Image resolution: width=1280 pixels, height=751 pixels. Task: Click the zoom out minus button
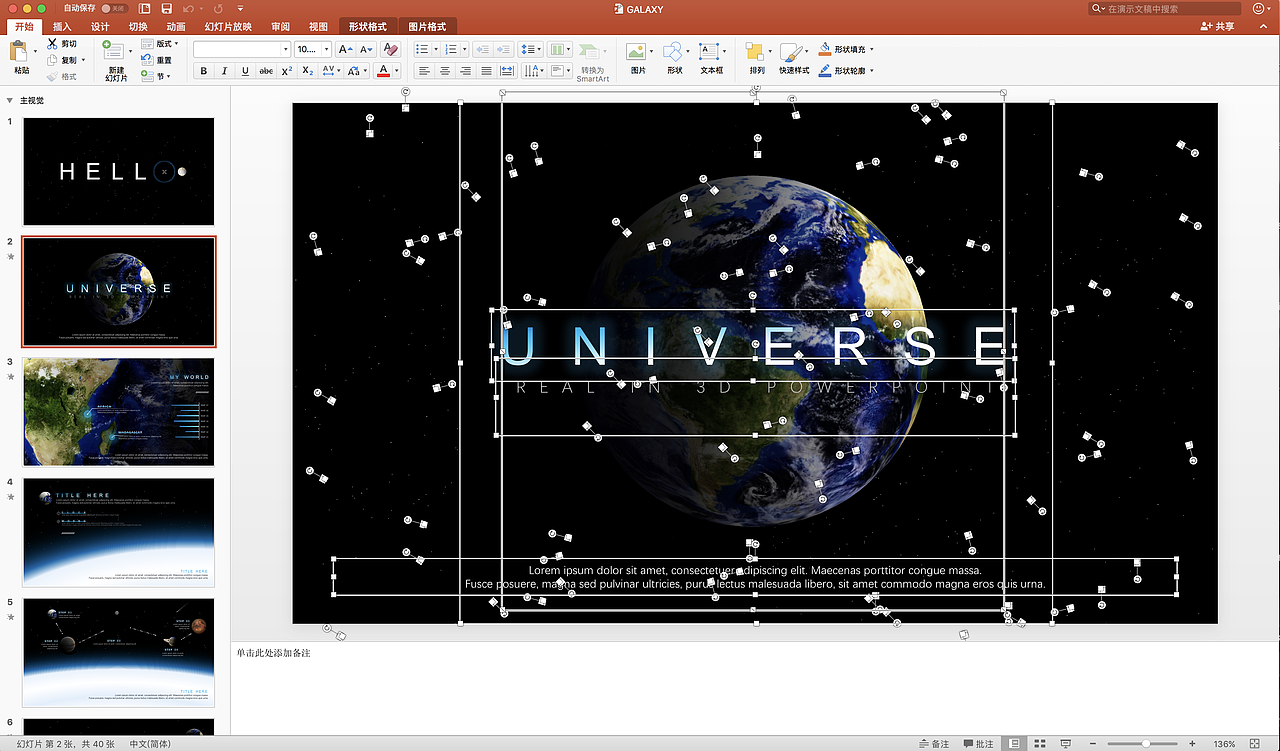[x=1094, y=744]
